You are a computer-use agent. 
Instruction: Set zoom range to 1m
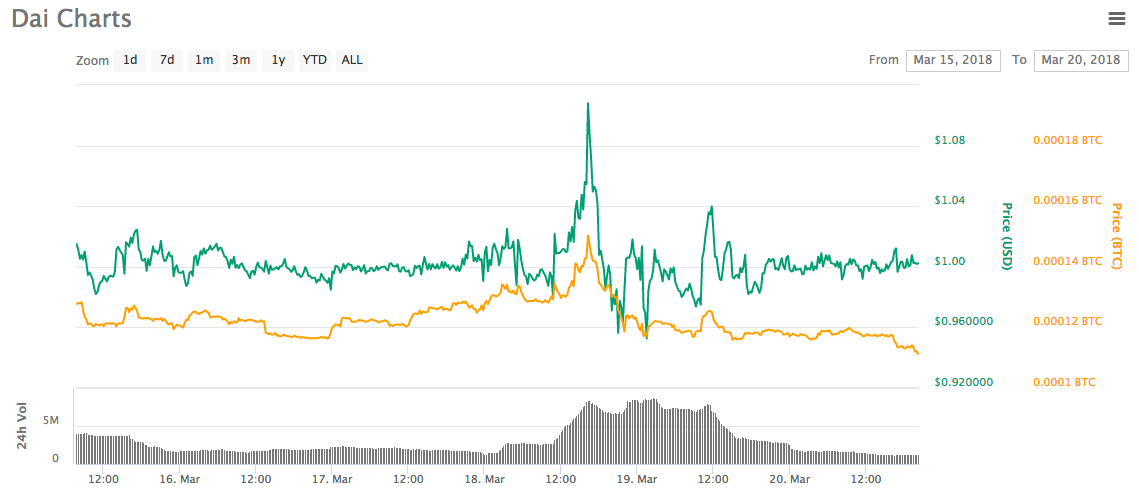204,60
